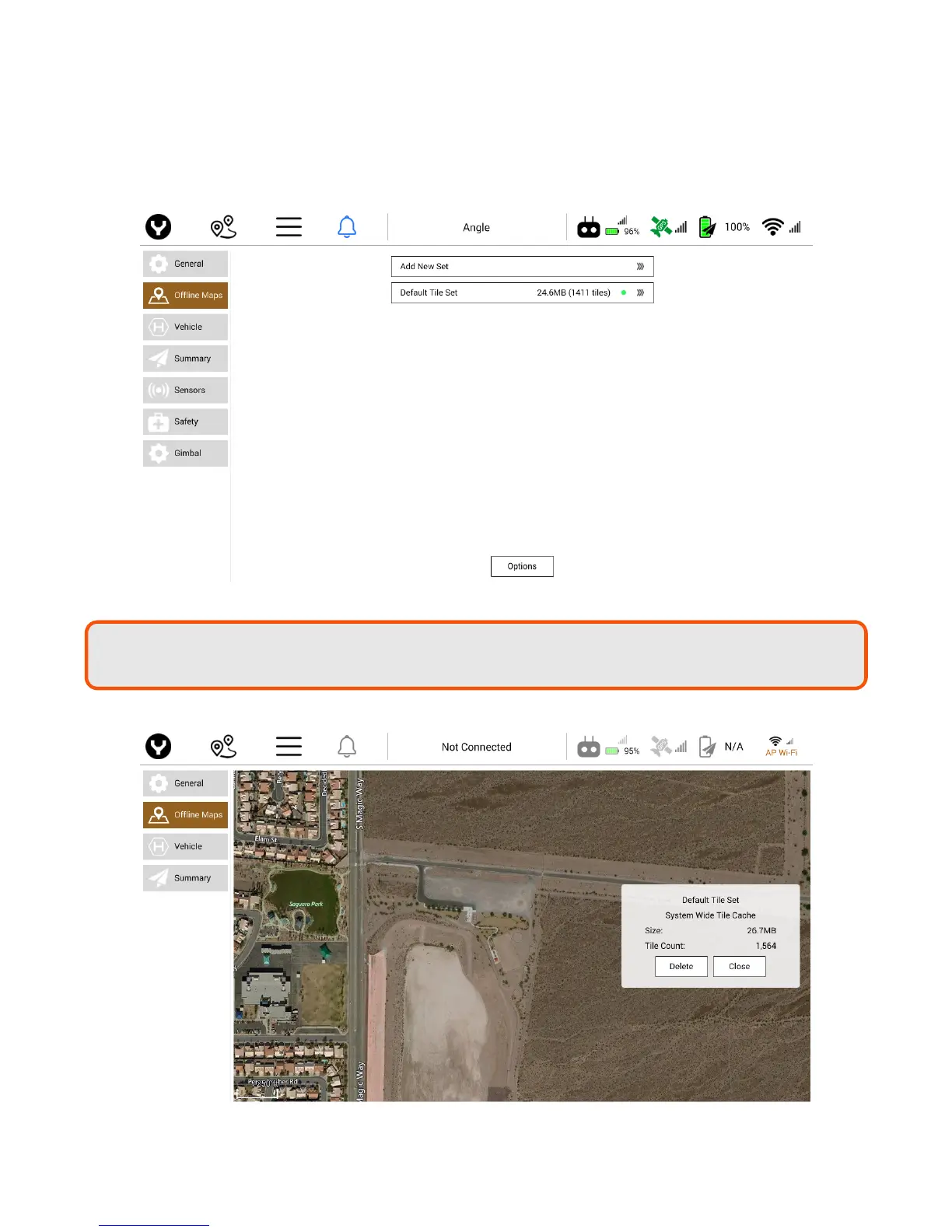Click the blue notification bell icon
The image size is (952, 1232).
pyautogui.click(x=347, y=227)
